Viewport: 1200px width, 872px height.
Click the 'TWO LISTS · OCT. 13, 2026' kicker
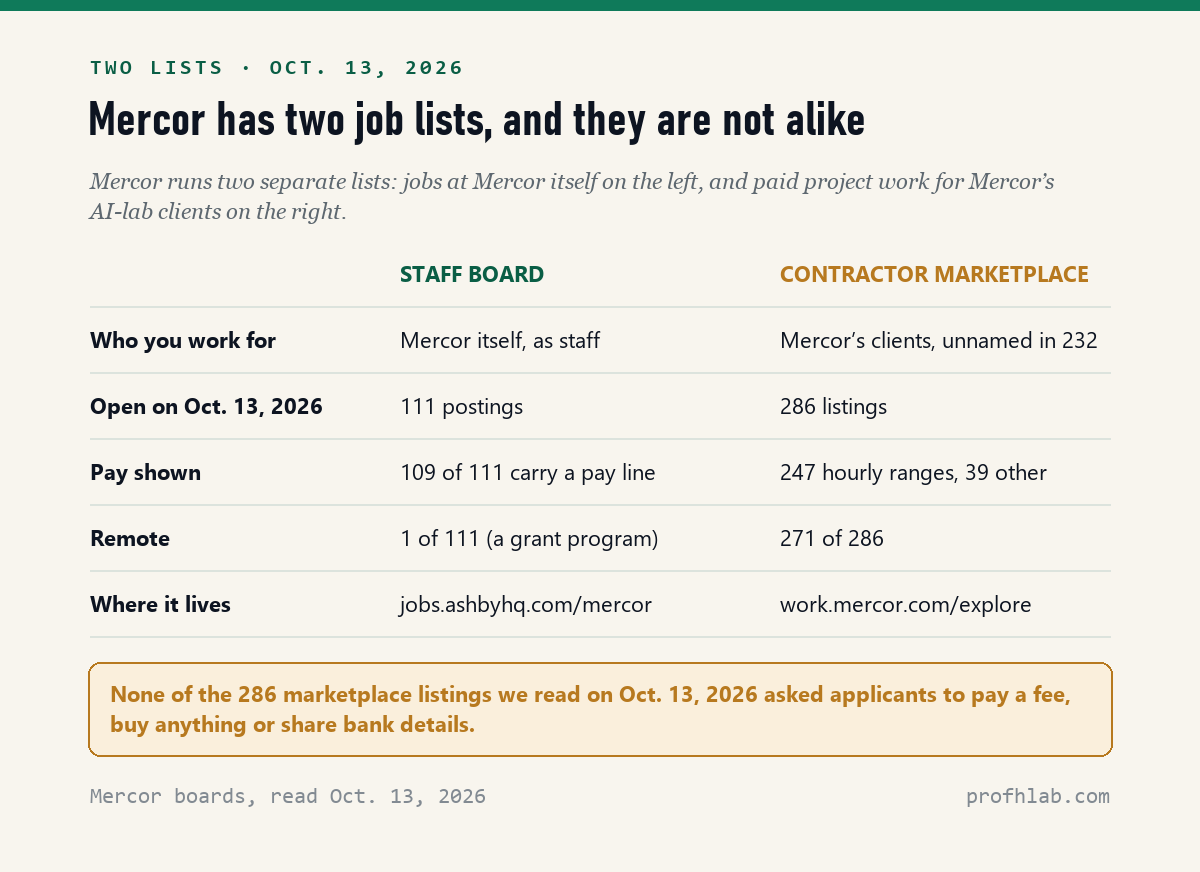(x=277, y=68)
